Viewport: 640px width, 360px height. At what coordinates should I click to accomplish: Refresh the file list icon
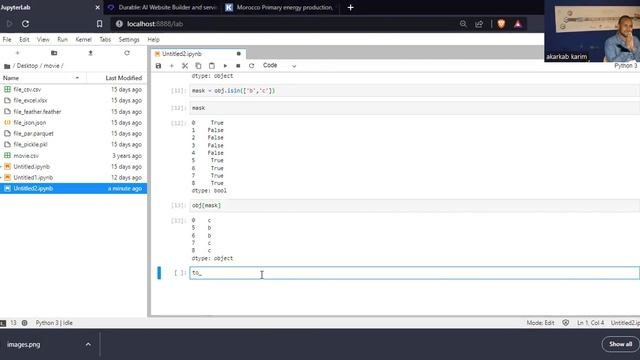click(x=127, y=53)
